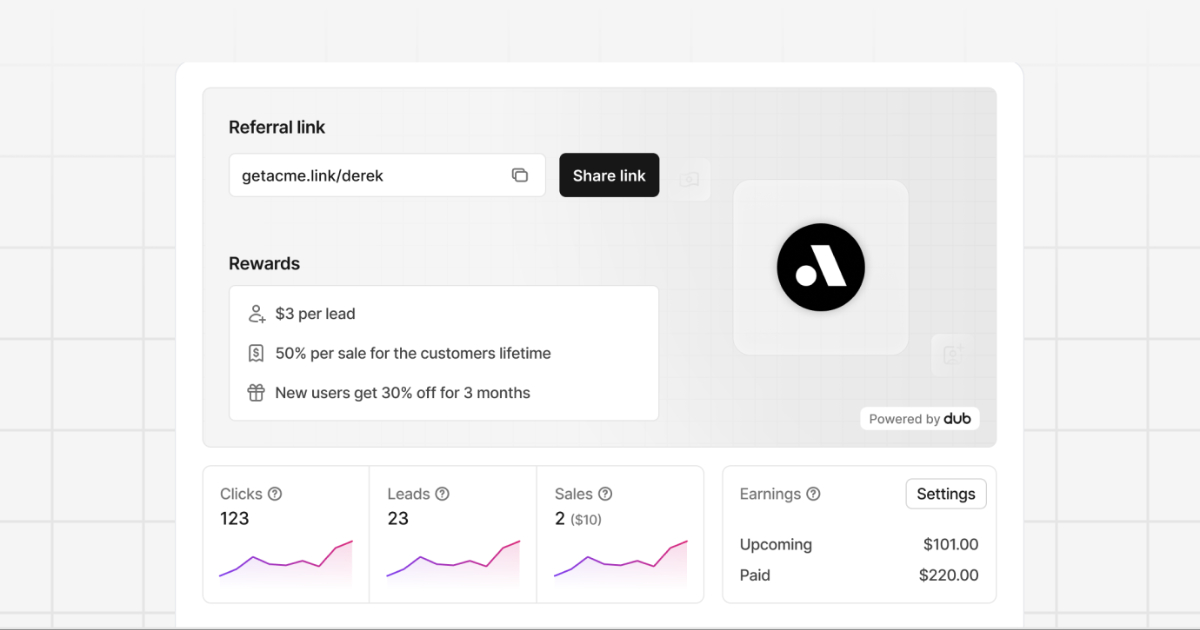Click the Paid earnings amount $220.00

[948, 575]
